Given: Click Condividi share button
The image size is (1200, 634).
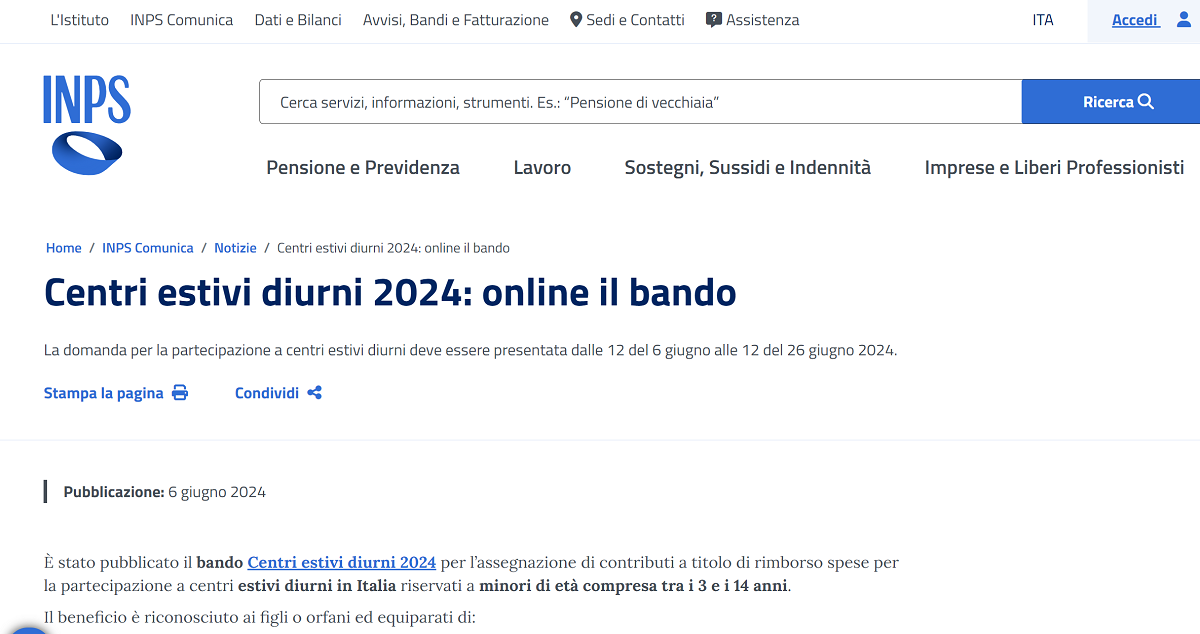Looking at the screenshot, I should click(278, 393).
